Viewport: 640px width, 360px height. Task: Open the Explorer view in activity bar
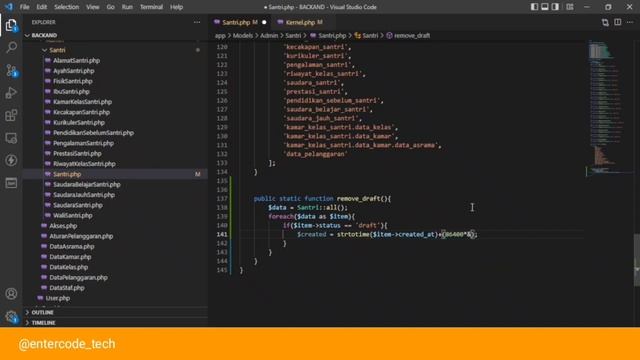tap(11, 25)
